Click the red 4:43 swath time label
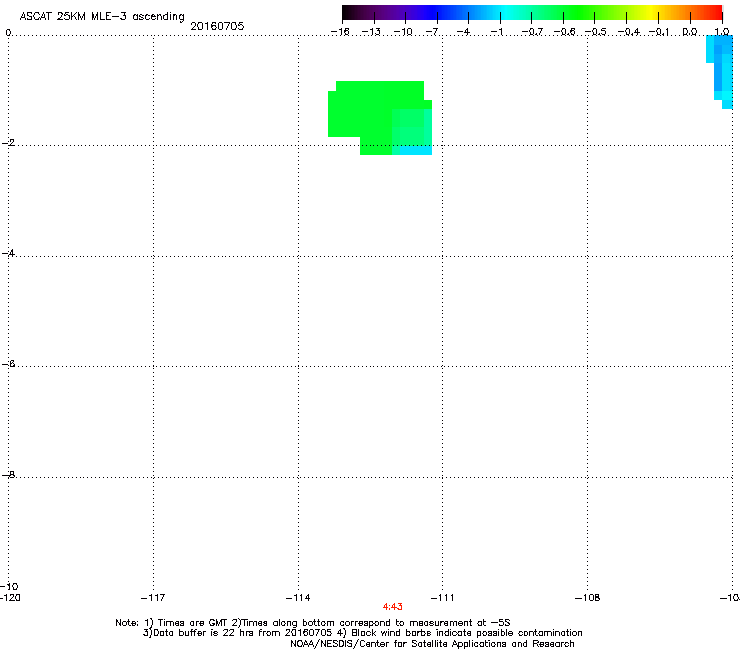 (x=392, y=607)
